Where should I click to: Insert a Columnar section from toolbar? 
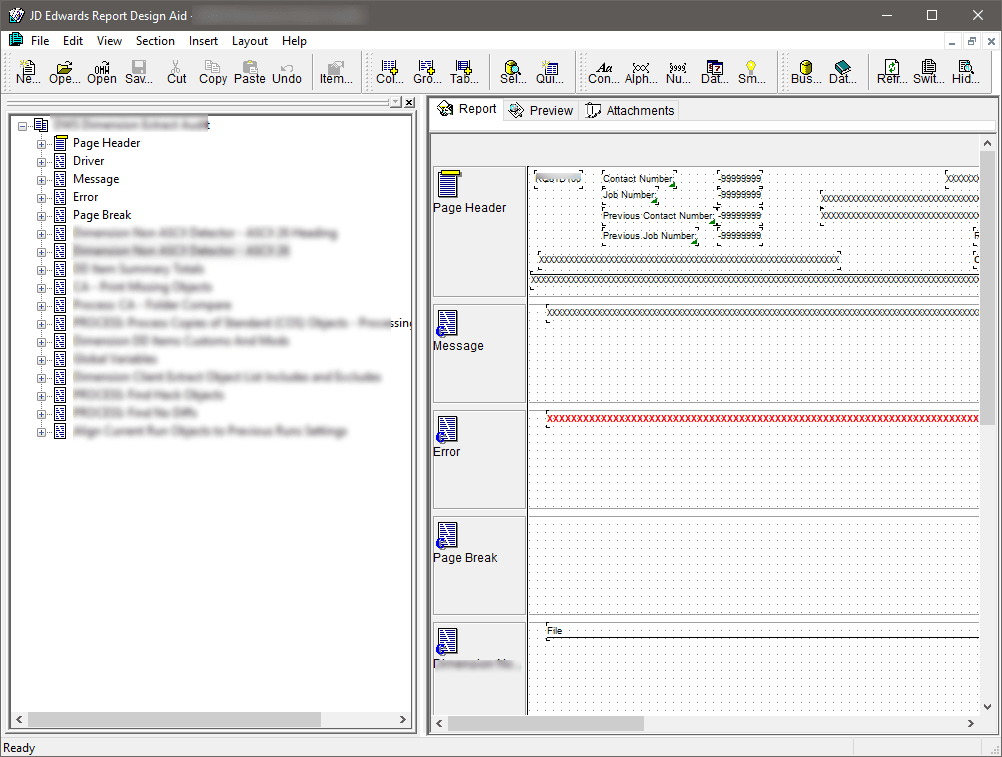(x=389, y=71)
